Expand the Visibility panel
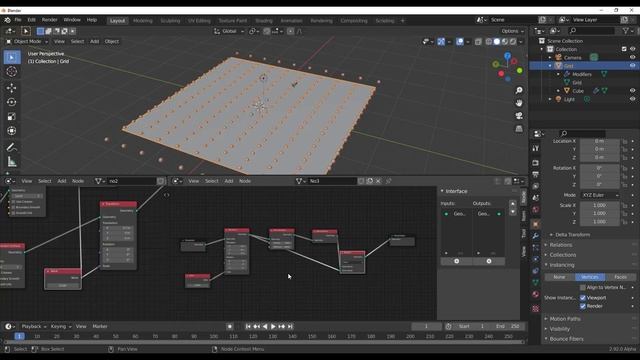640x360 pixels. (559, 329)
